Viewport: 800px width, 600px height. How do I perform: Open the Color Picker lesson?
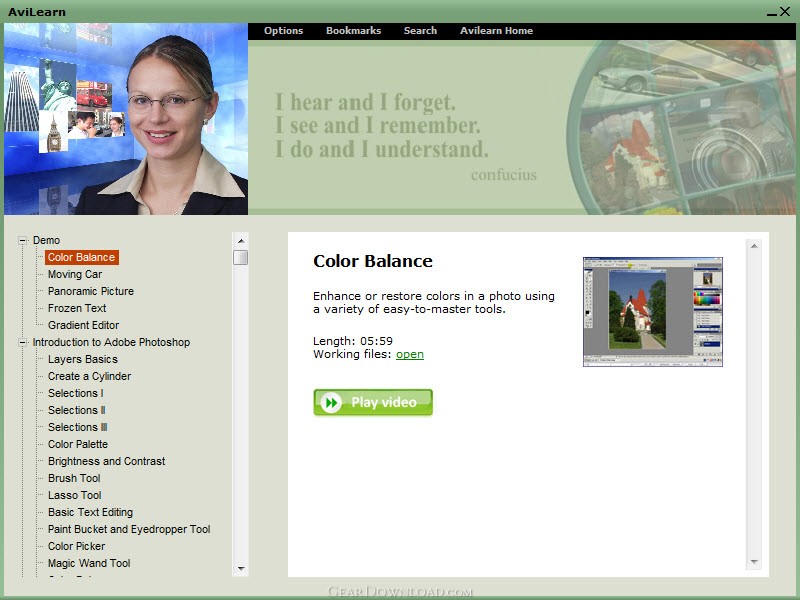click(x=77, y=546)
